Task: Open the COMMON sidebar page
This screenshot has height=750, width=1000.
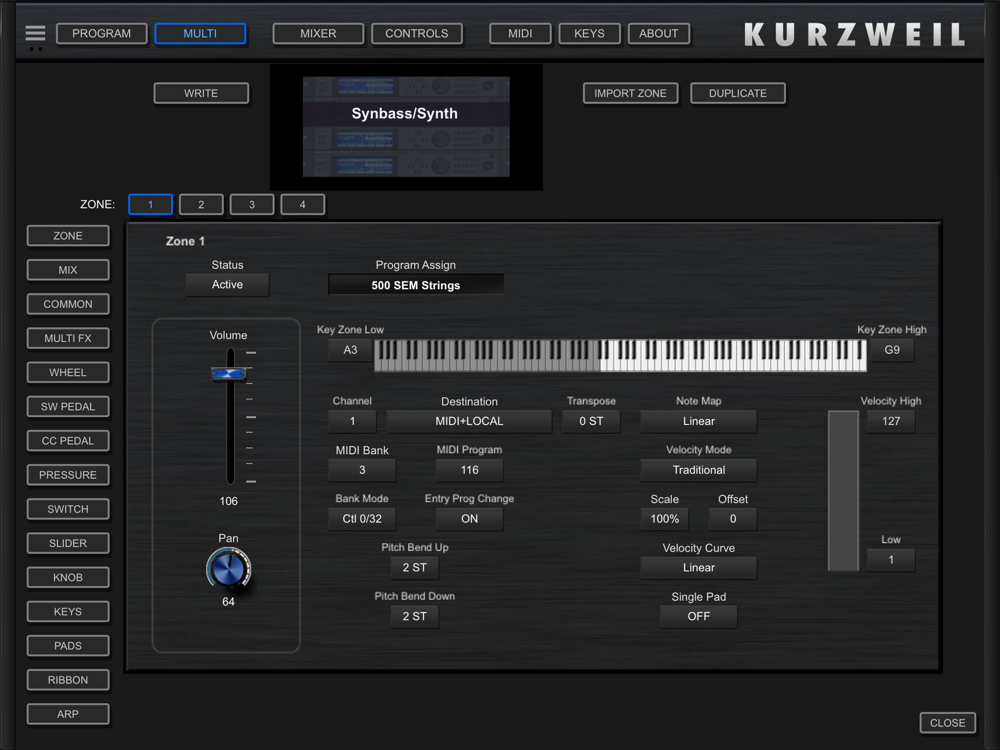Action: coord(68,304)
